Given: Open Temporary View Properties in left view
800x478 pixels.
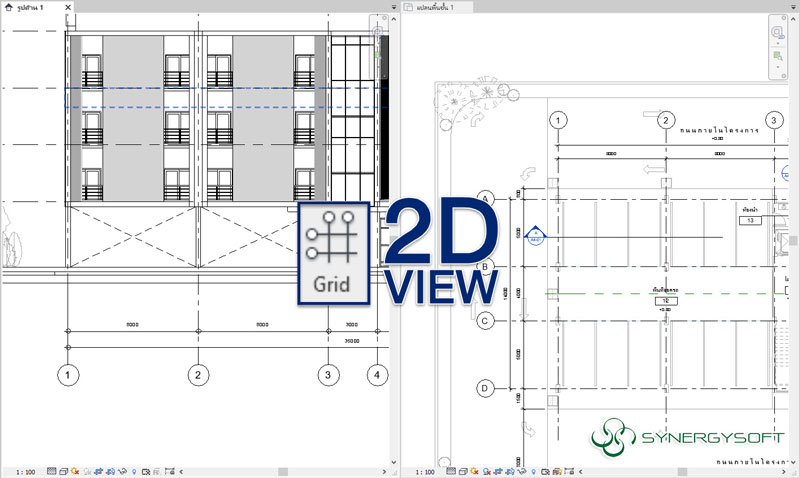Looking at the screenshot, I should coord(146,471).
